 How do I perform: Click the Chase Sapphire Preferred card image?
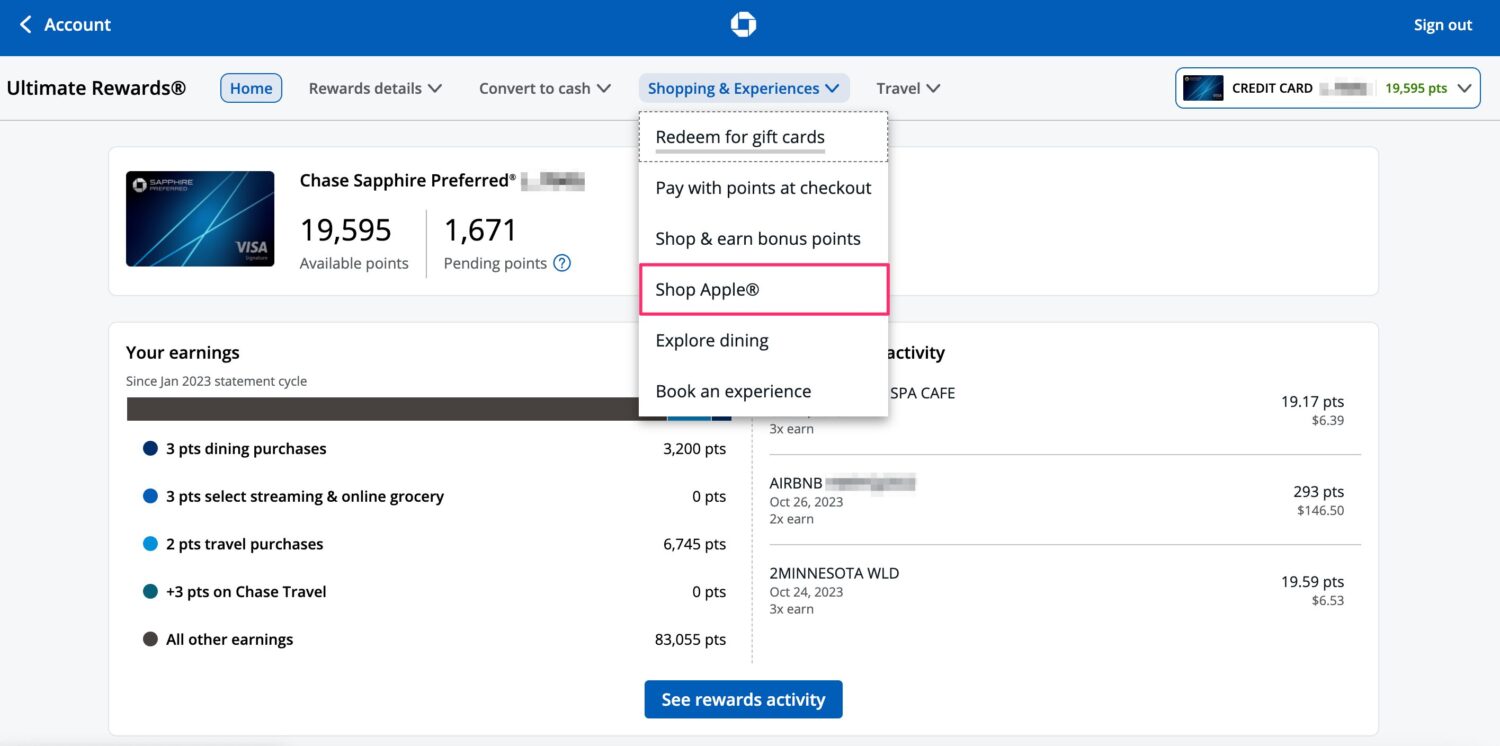[199, 218]
